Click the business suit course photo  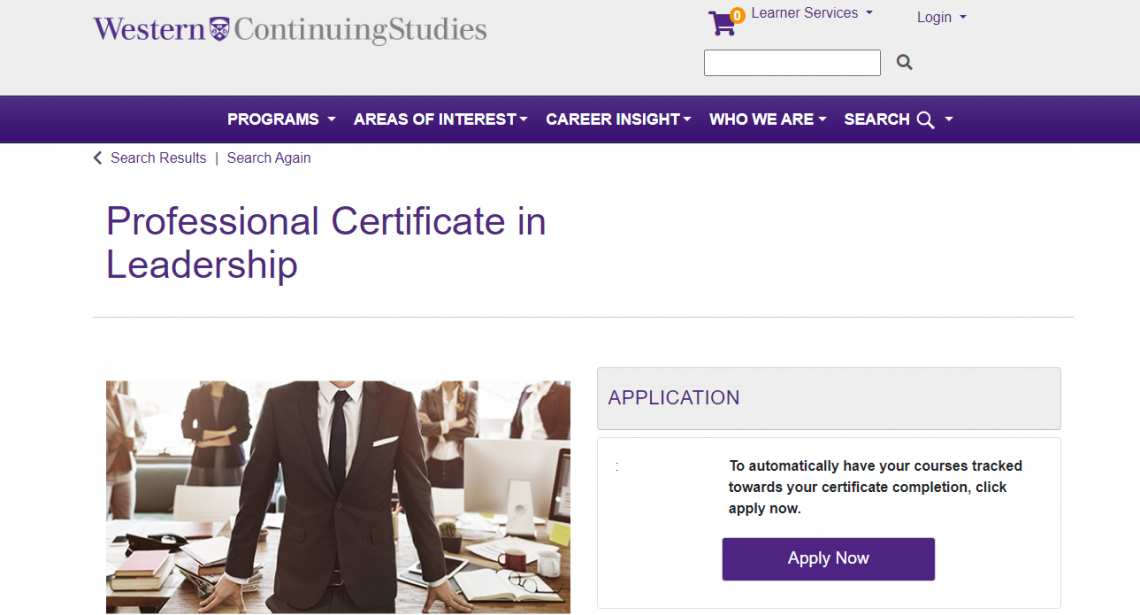(x=338, y=497)
